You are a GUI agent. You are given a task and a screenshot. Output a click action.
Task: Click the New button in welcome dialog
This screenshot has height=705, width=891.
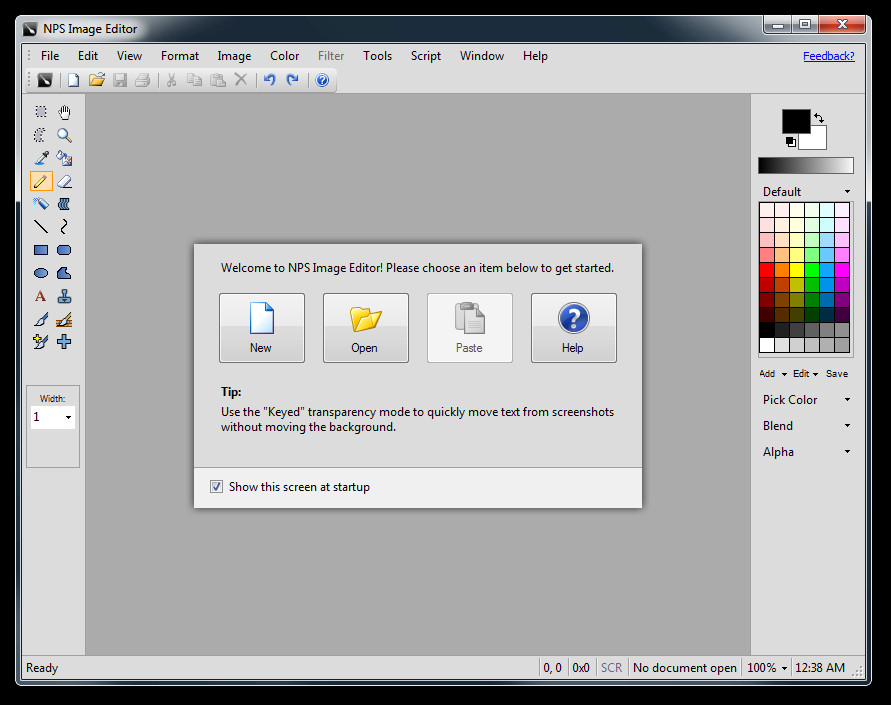tap(262, 328)
